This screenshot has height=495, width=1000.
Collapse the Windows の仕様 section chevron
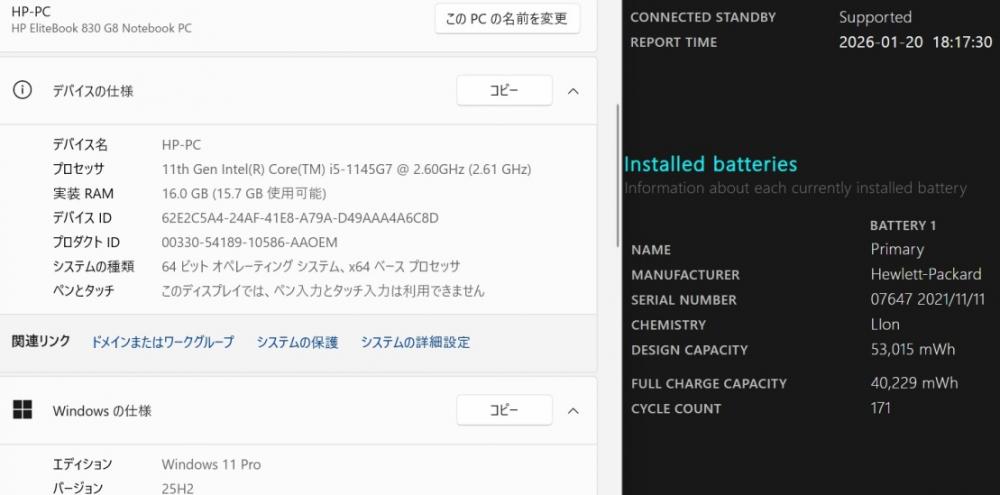573,411
